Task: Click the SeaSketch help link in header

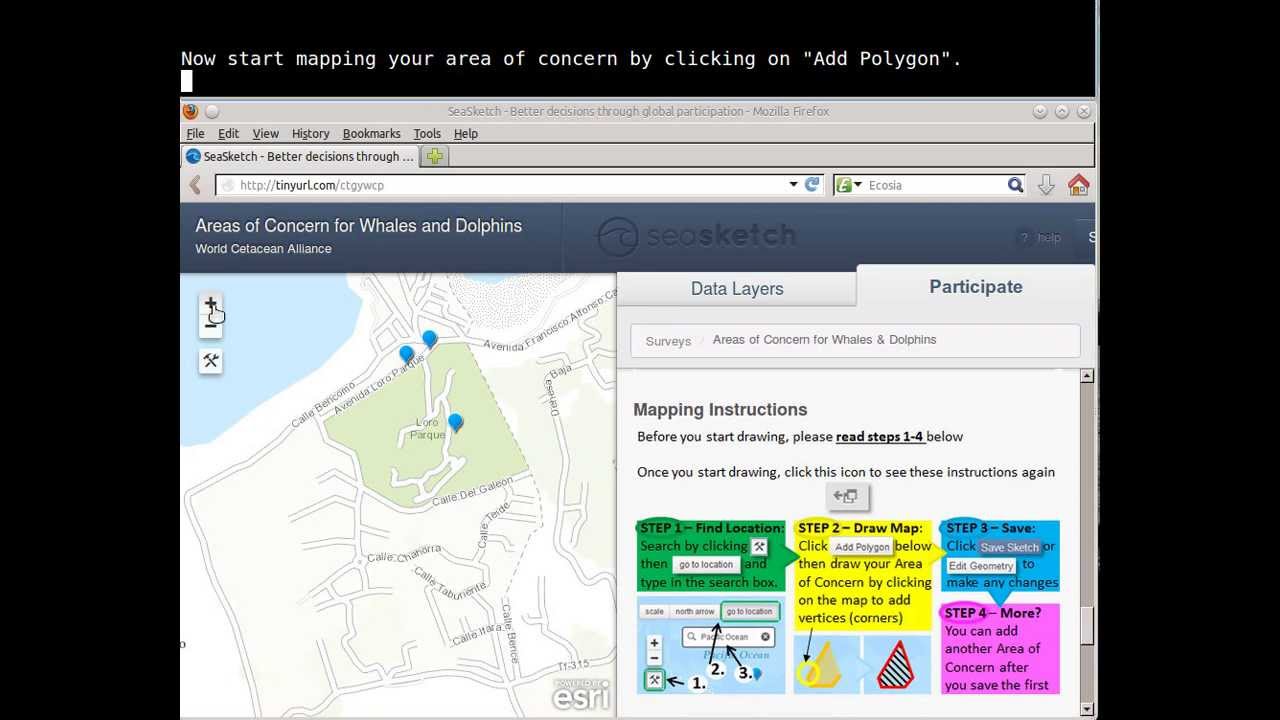Action: pyautogui.click(x=1040, y=237)
